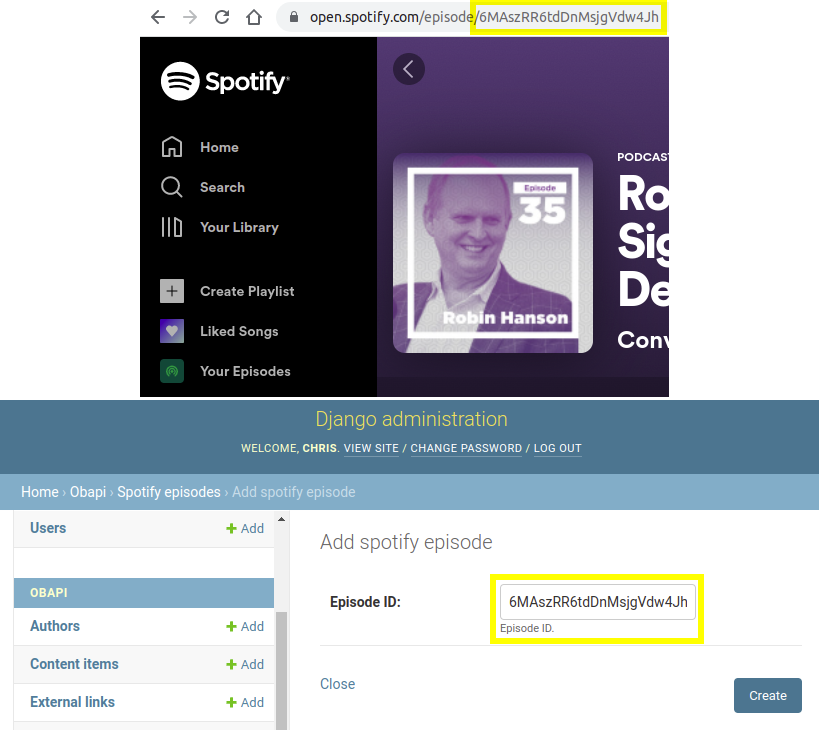The image size is (819, 730).
Task: Click the browser home icon
Action: pyautogui.click(x=254, y=17)
